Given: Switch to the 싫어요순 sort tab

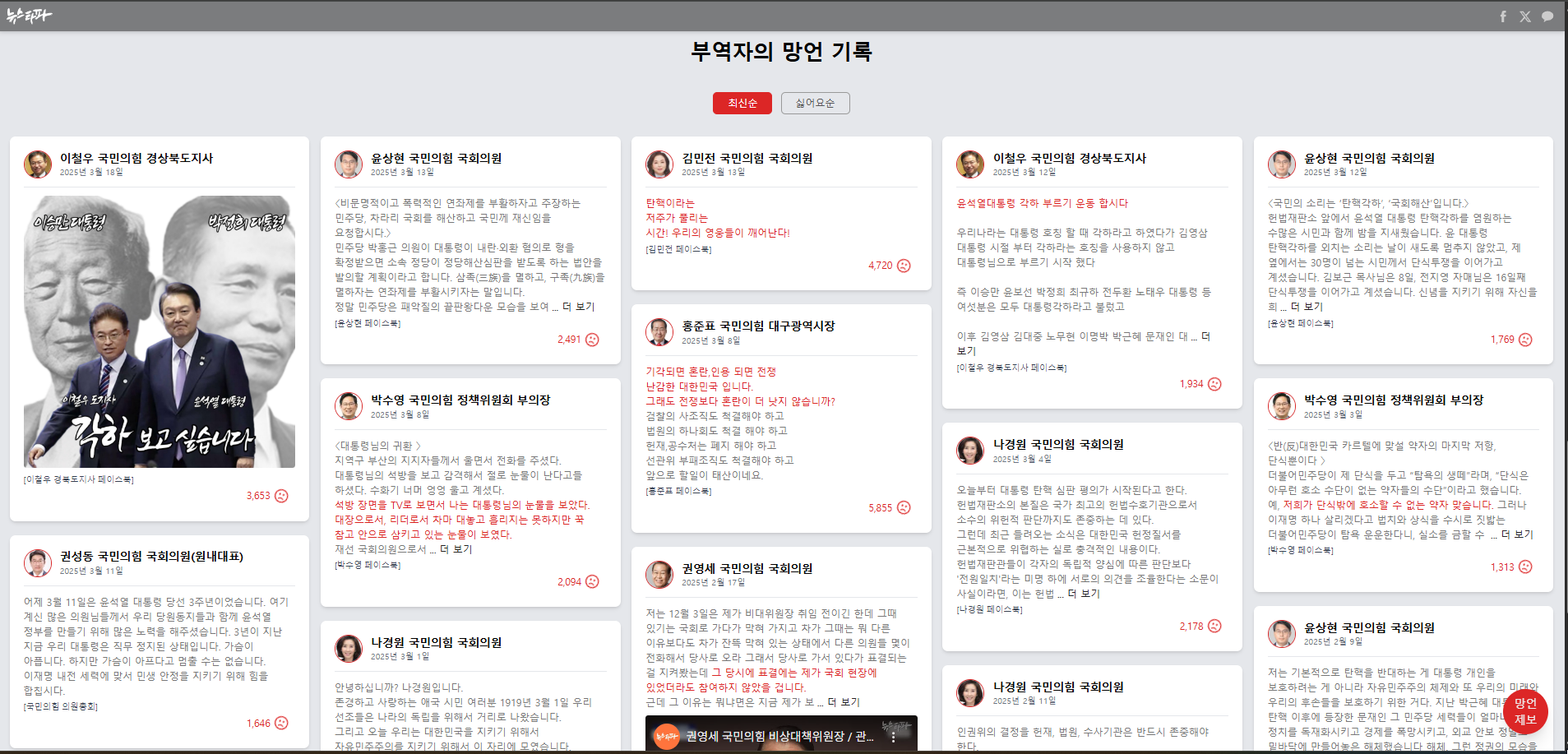Looking at the screenshot, I should 815,103.
